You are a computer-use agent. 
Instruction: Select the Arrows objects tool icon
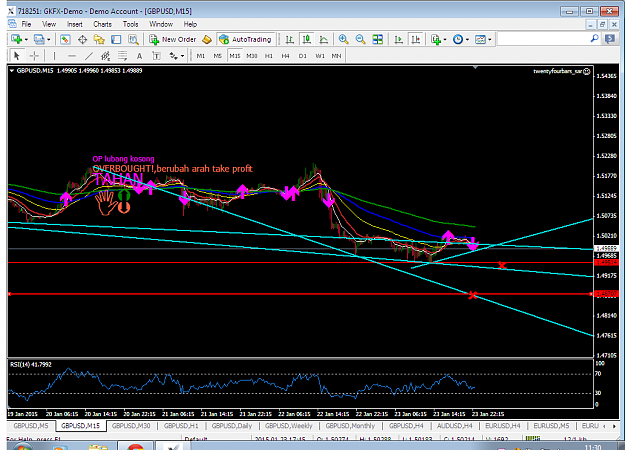click(173, 56)
